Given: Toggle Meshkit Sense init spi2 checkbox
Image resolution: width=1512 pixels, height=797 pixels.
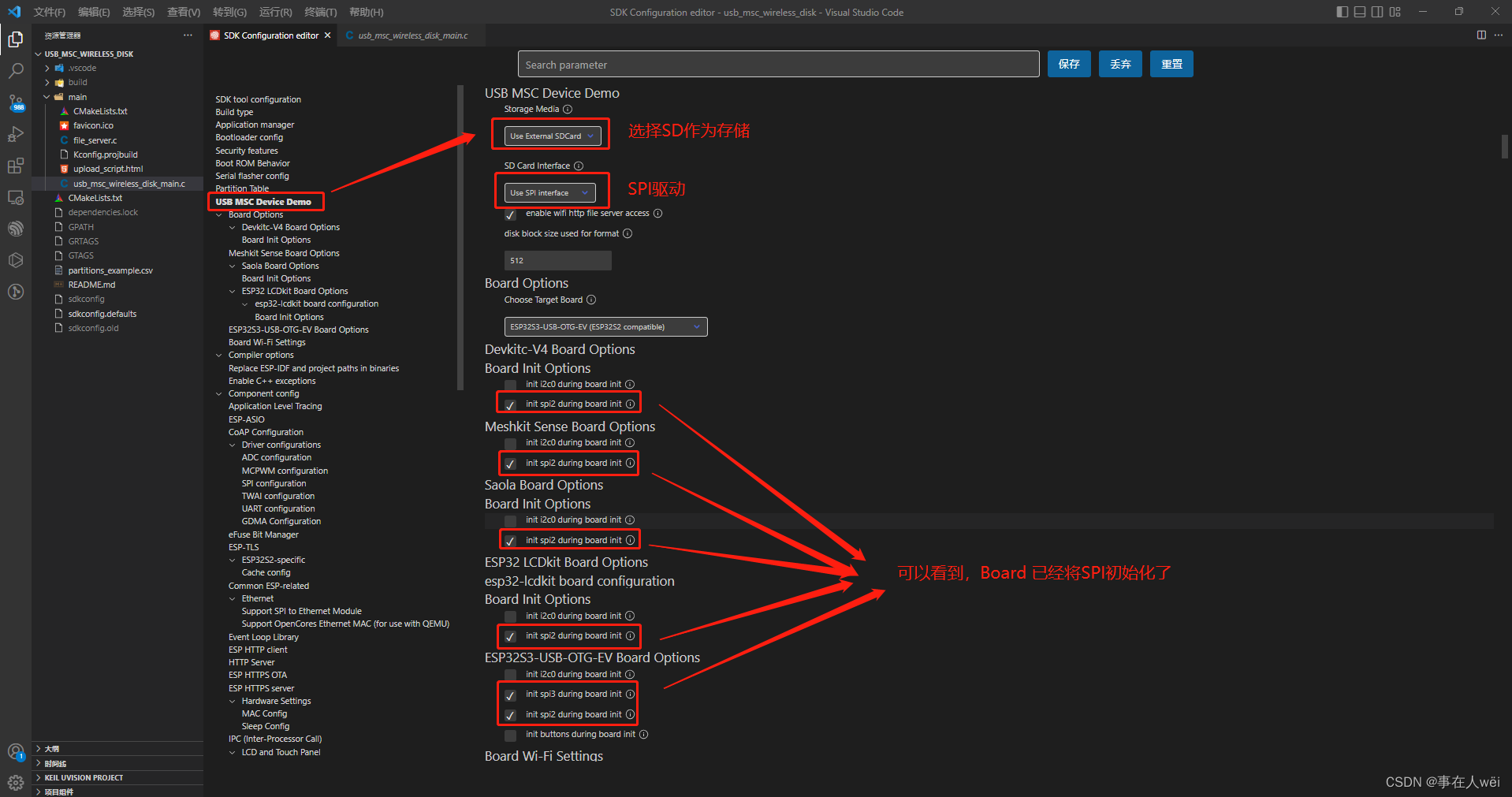Looking at the screenshot, I should pos(510,464).
